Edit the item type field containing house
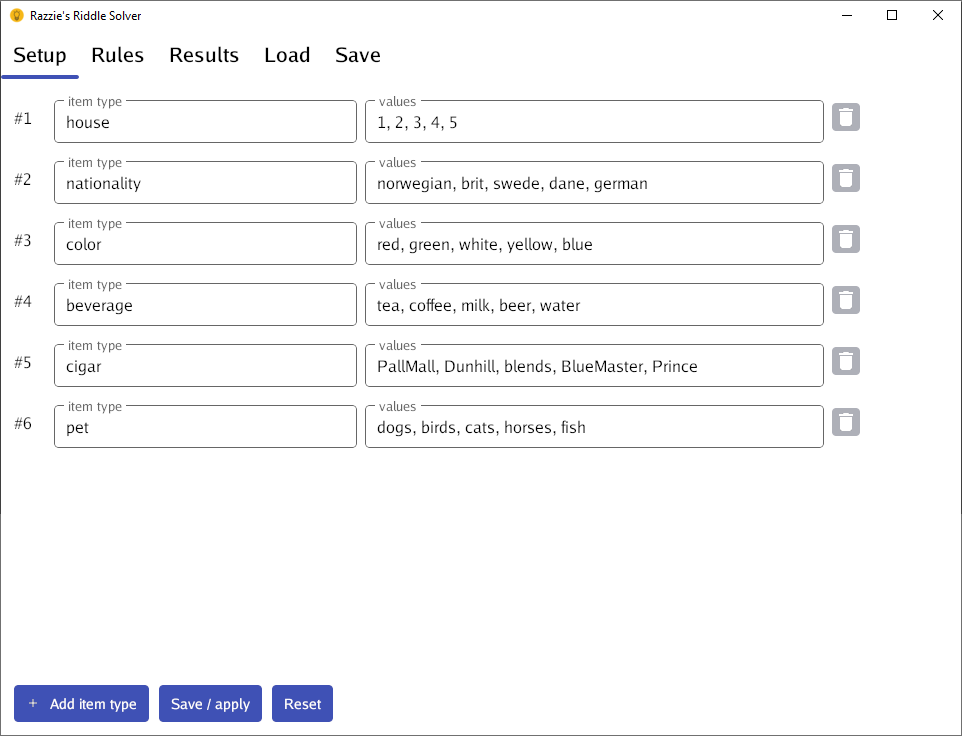Screen dimensions: 962x736 (206, 121)
